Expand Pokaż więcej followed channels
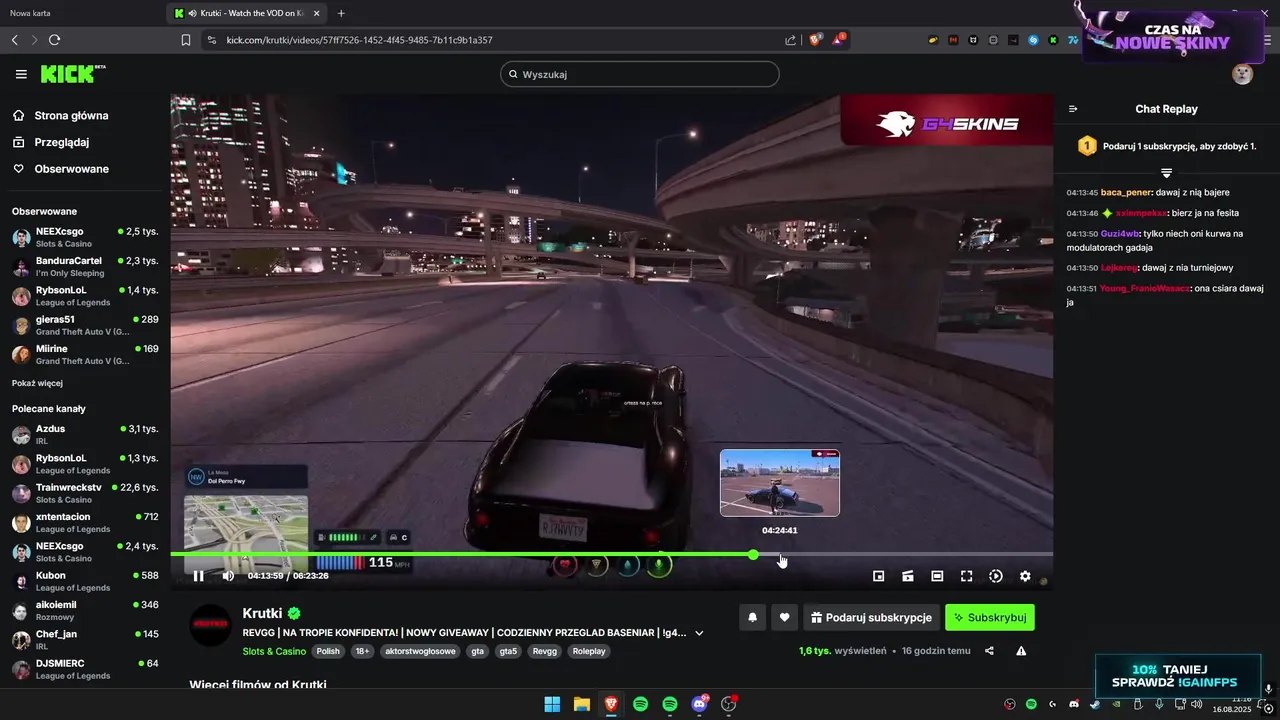Viewport: 1280px width, 720px height. tap(38, 383)
